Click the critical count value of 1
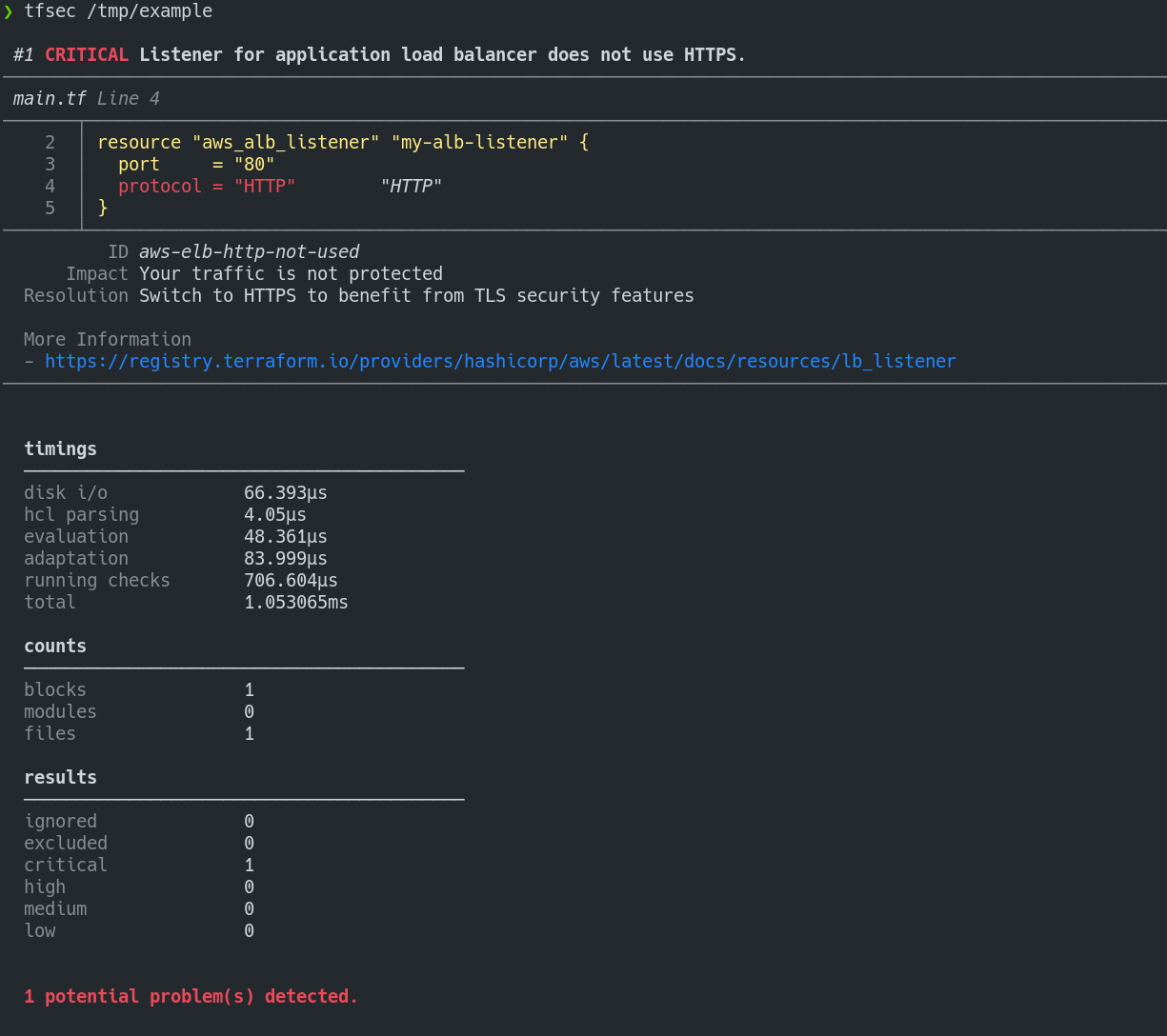This screenshot has width=1167, height=1036. [249, 865]
